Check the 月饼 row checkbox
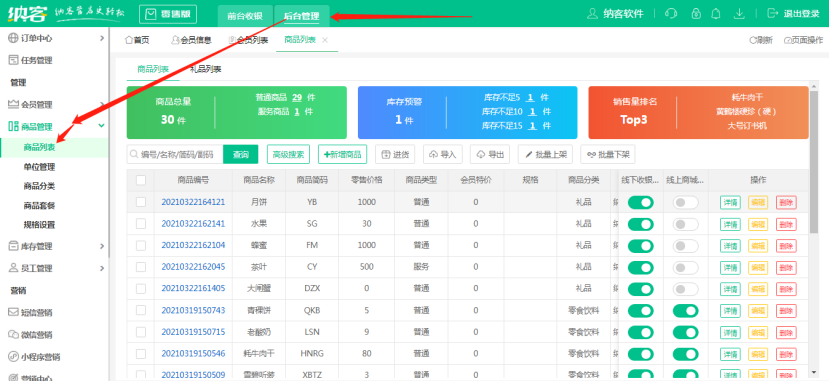829x381 pixels. [141, 202]
